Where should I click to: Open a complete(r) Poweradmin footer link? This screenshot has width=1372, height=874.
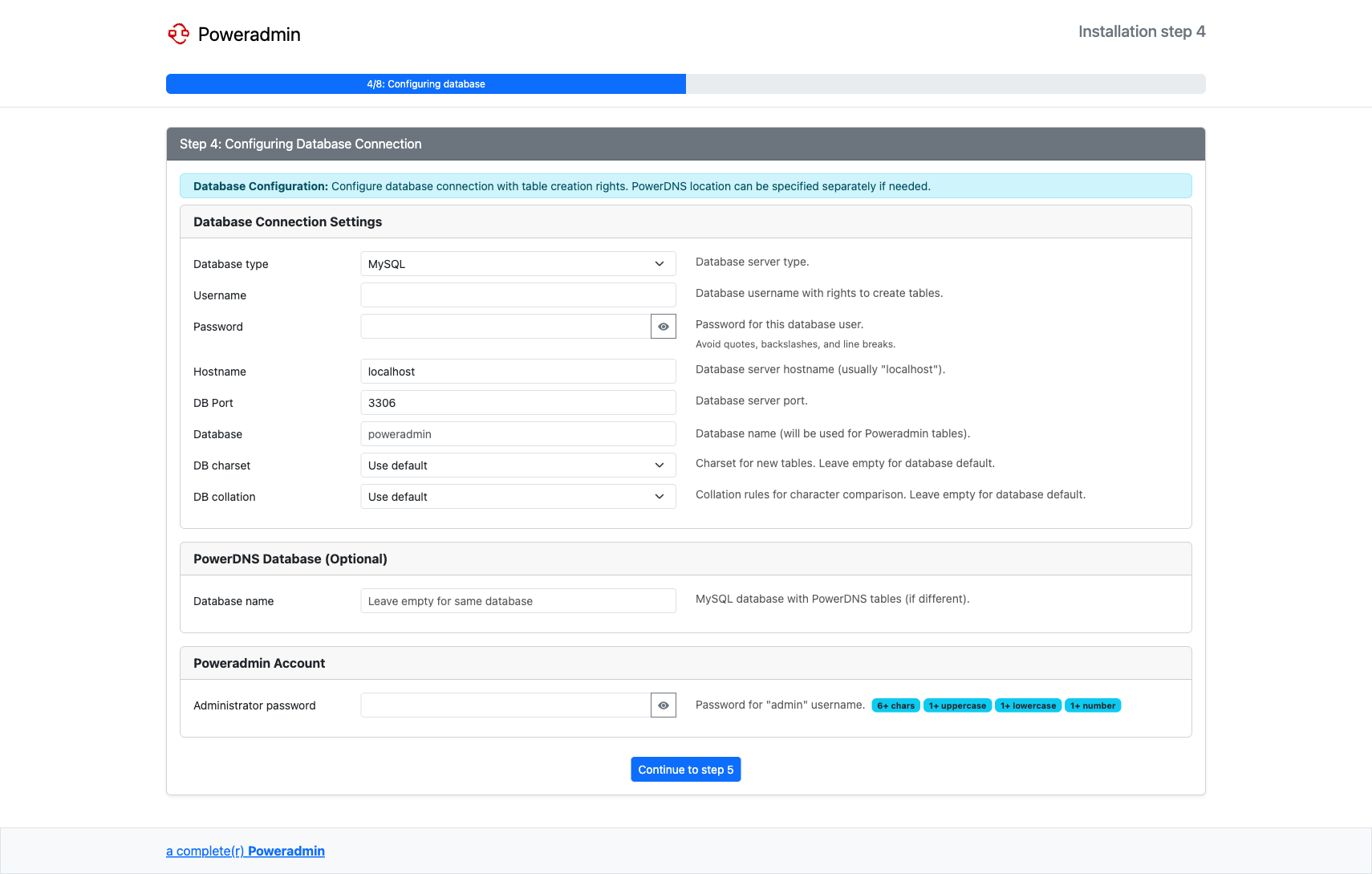[x=246, y=851]
